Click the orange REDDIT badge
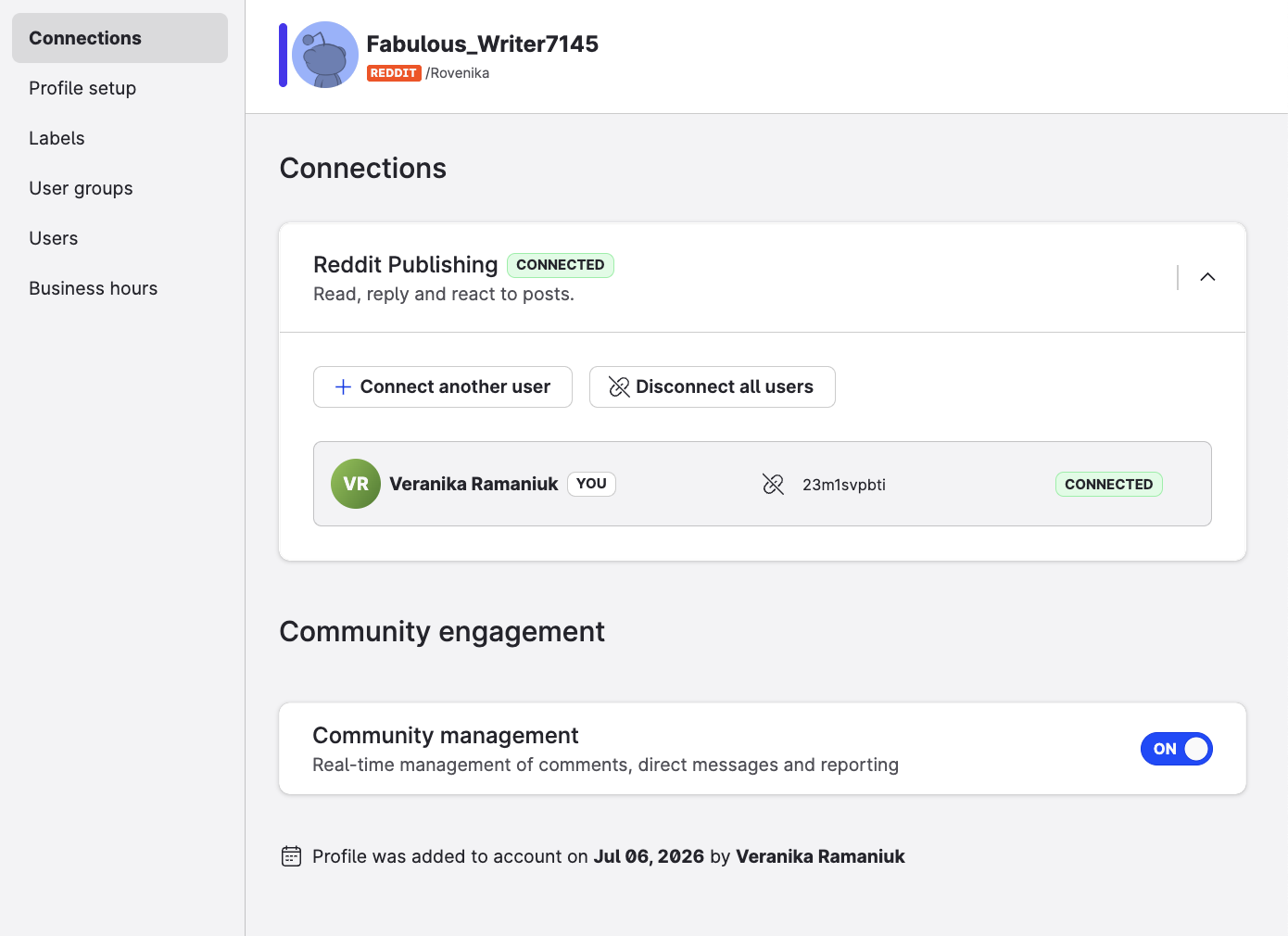1288x936 pixels. [394, 73]
